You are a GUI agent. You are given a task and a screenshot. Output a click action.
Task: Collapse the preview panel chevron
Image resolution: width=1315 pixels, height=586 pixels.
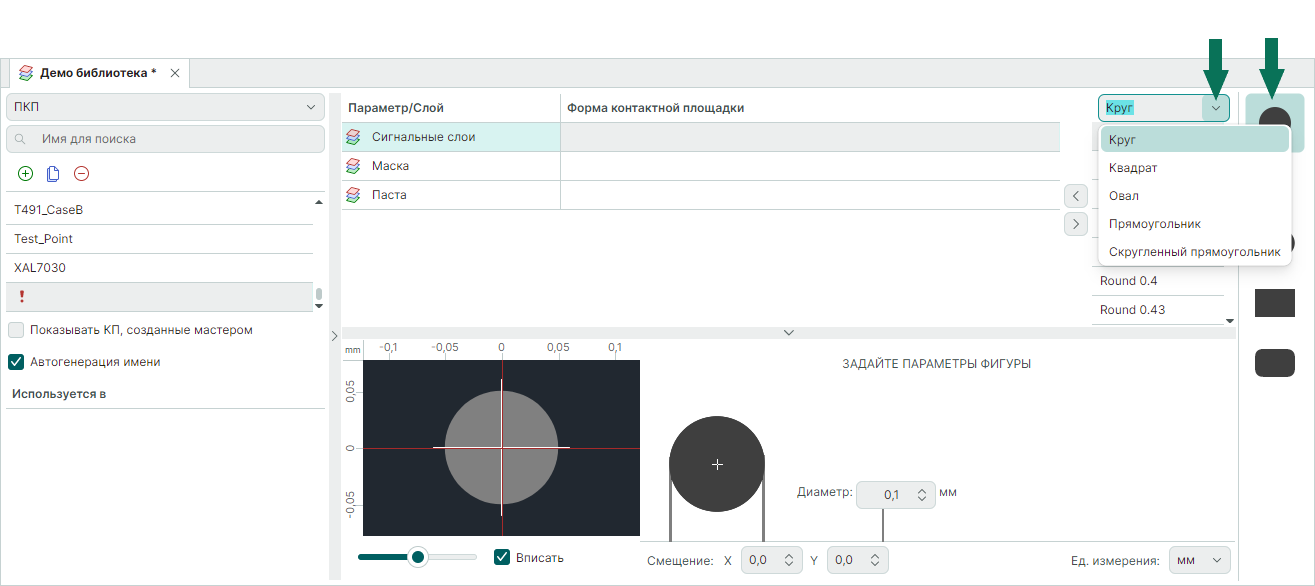[x=788, y=332]
